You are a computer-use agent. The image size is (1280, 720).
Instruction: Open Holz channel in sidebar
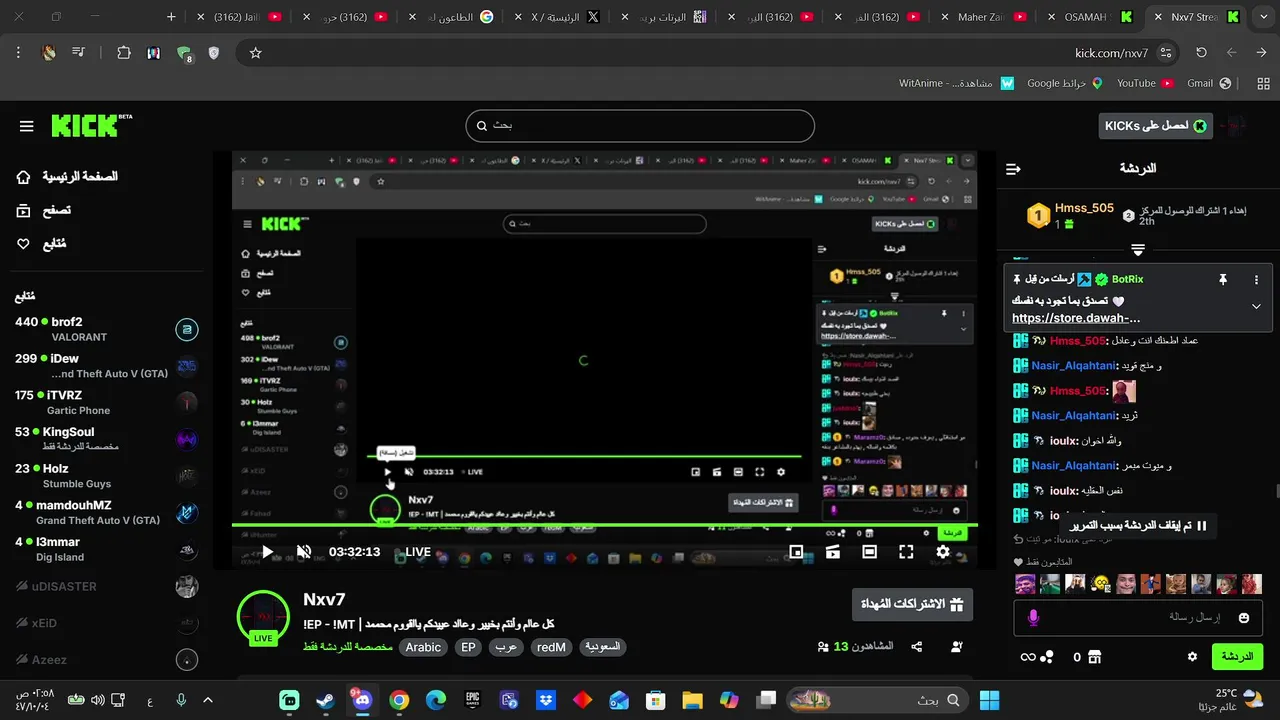point(105,476)
